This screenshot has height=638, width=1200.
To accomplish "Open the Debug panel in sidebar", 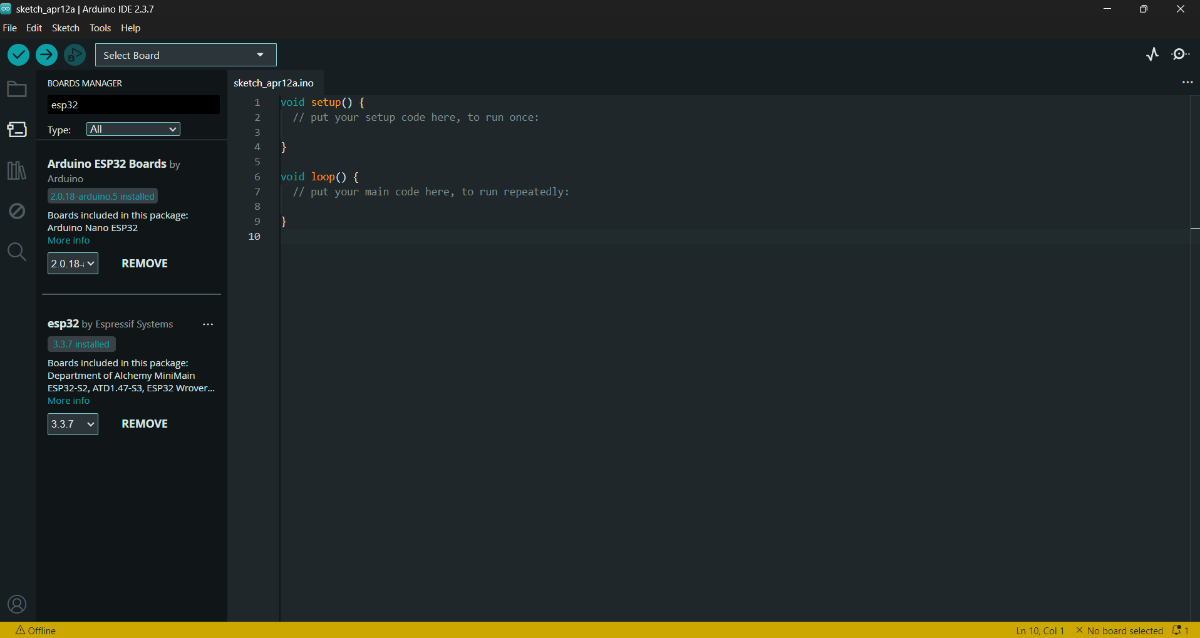I will point(17,211).
